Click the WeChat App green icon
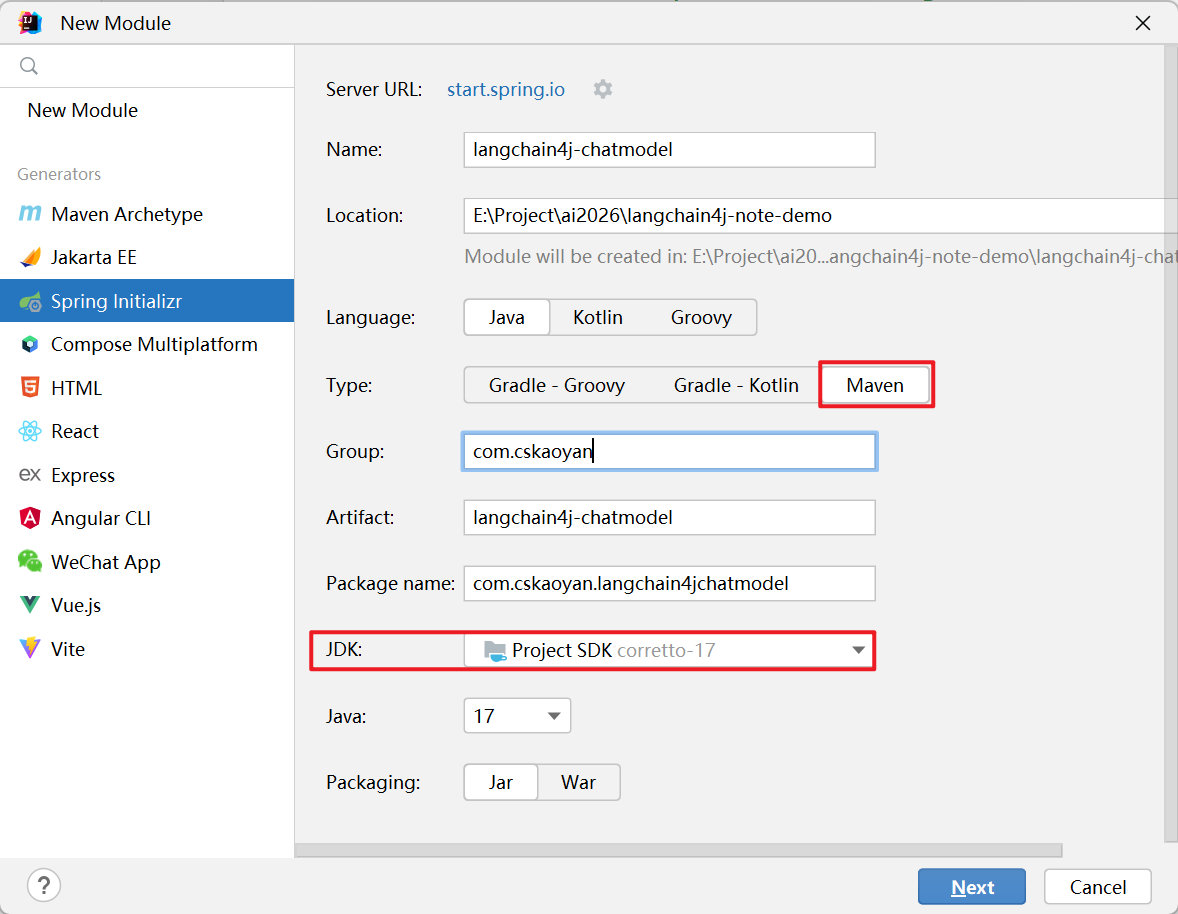The width and height of the screenshot is (1178, 914). (x=30, y=561)
